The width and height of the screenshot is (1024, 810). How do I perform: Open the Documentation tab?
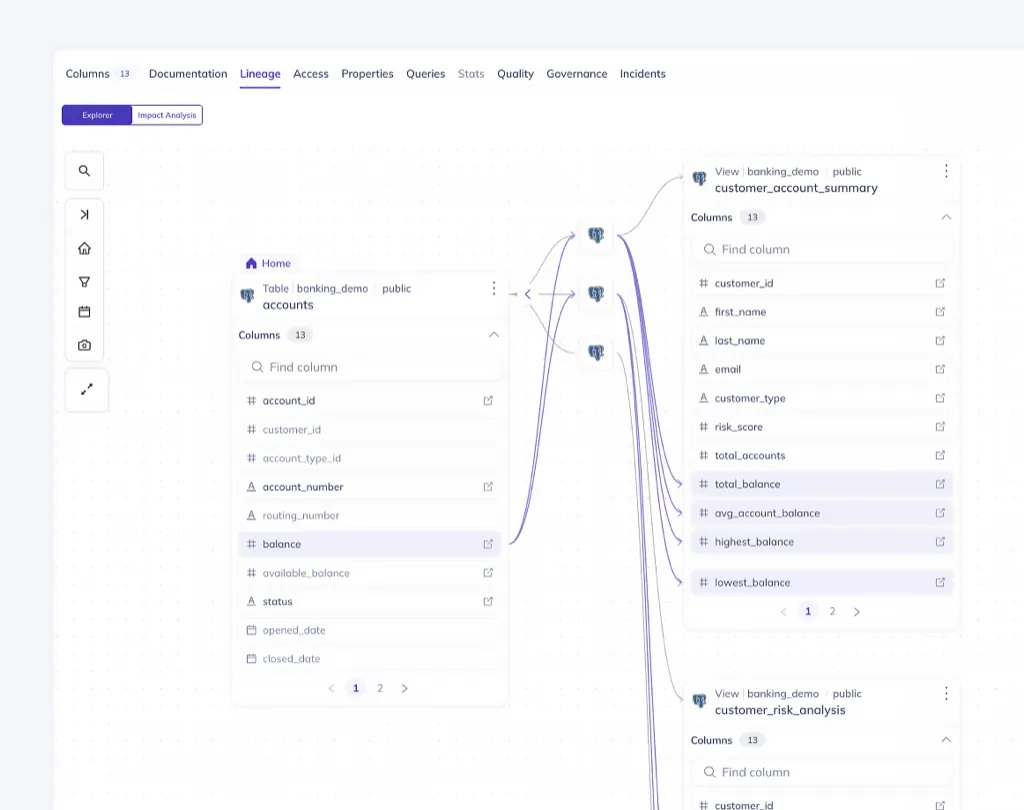coord(188,74)
